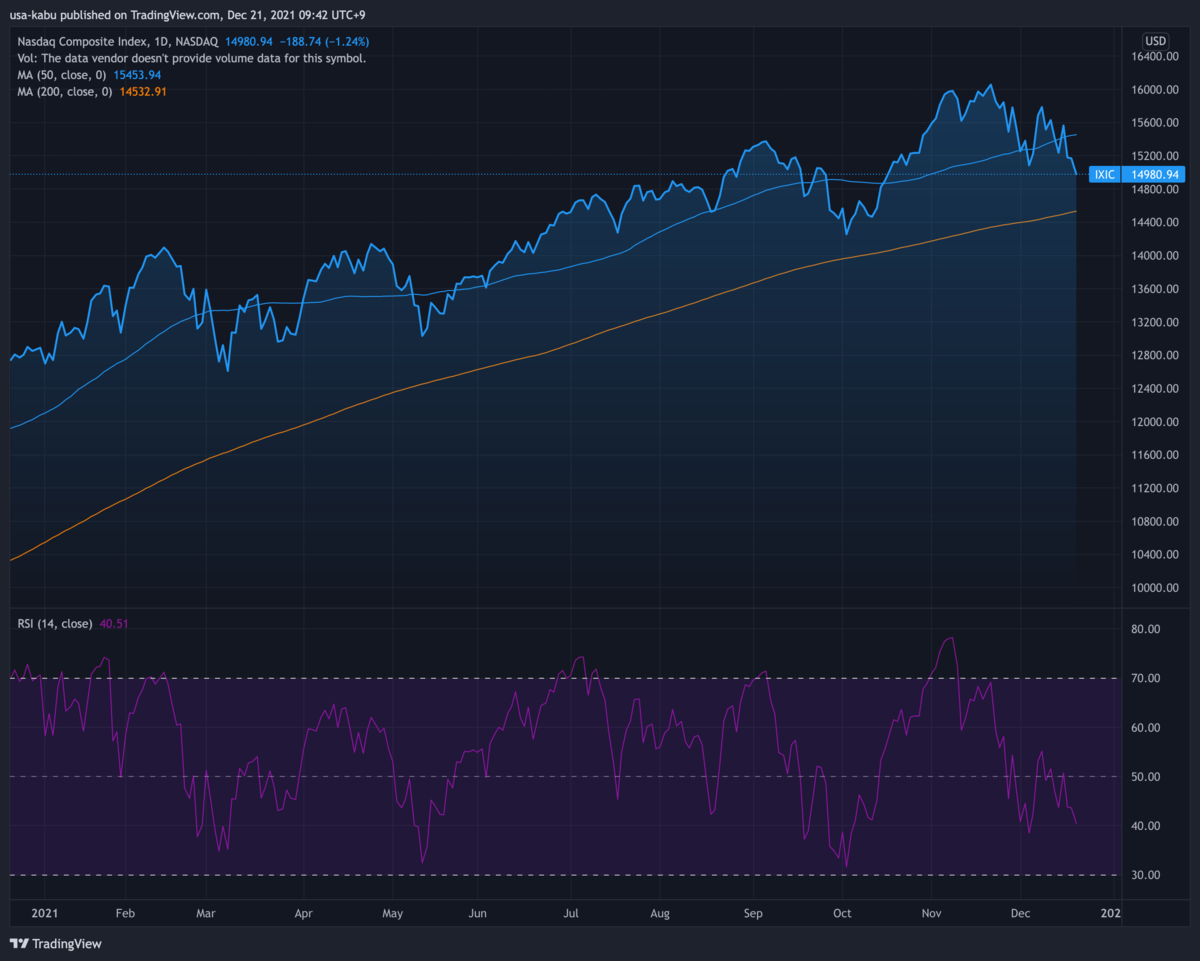
Task: Click the Aug time axis label
Action: pos(660,913)
